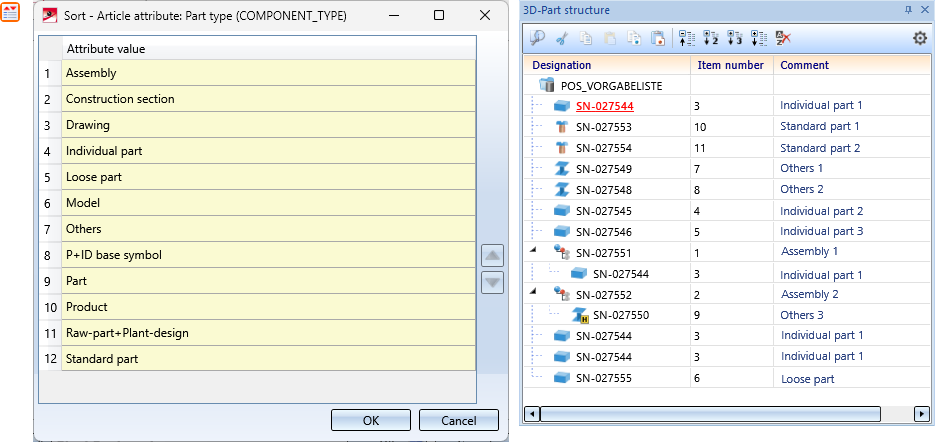Select the Others attribute value row
Screen dimensions: 935x442
coord(268,229)
